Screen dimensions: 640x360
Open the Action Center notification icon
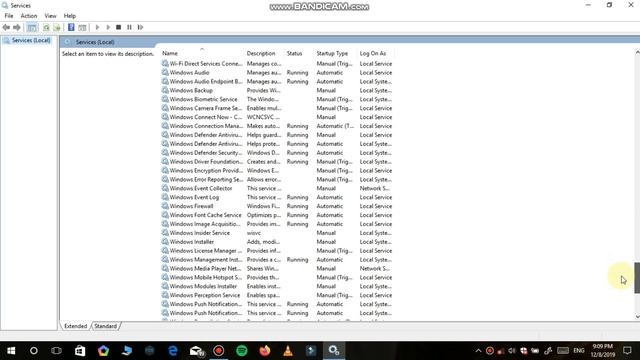pyautogui.click(x=627, y=351)
